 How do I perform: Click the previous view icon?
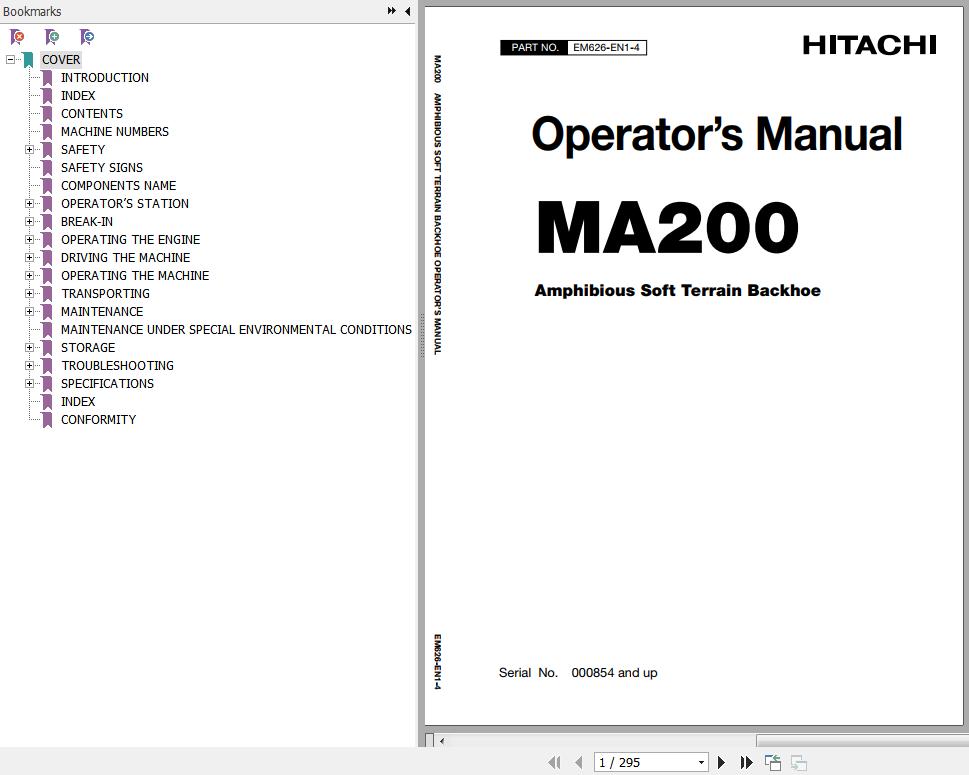[x=772, y=763]
